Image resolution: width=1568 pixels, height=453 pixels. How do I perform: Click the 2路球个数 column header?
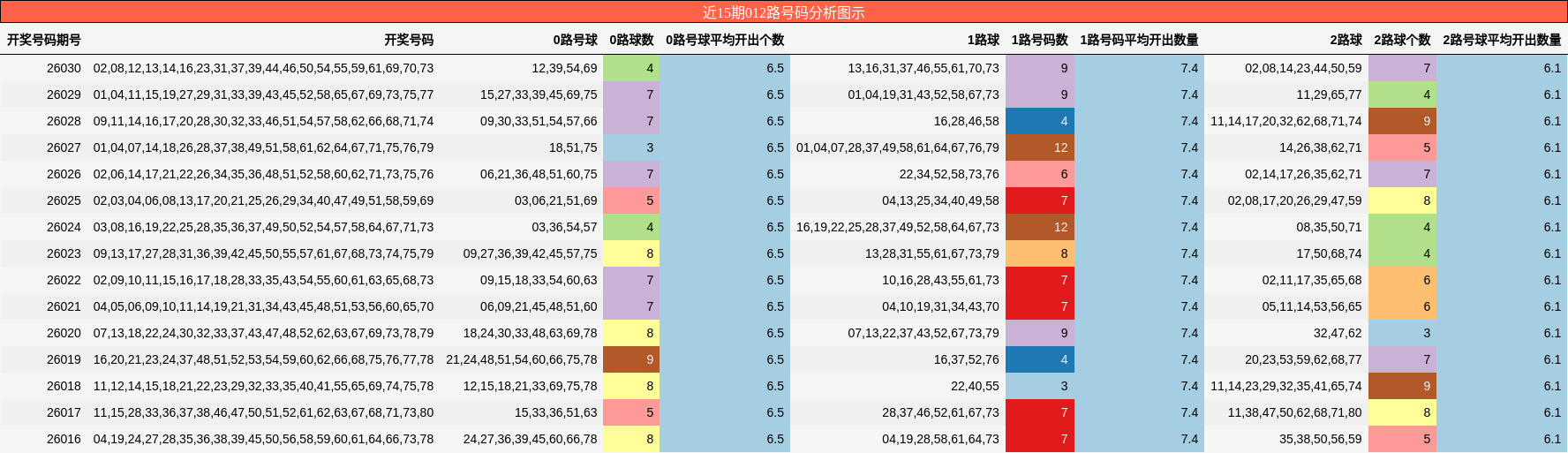coord(1403,40)
